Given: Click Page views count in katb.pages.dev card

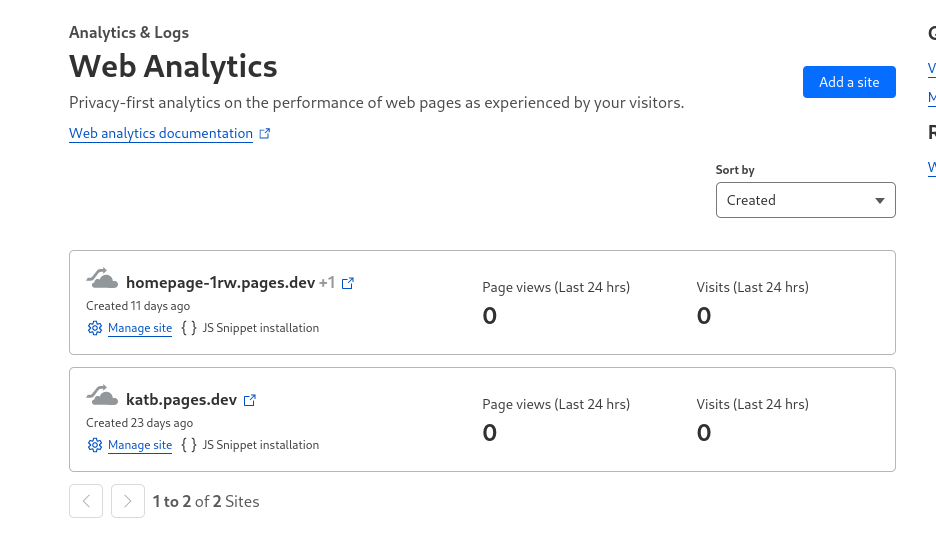Looking at the screenshot, I should coord(490,433).
